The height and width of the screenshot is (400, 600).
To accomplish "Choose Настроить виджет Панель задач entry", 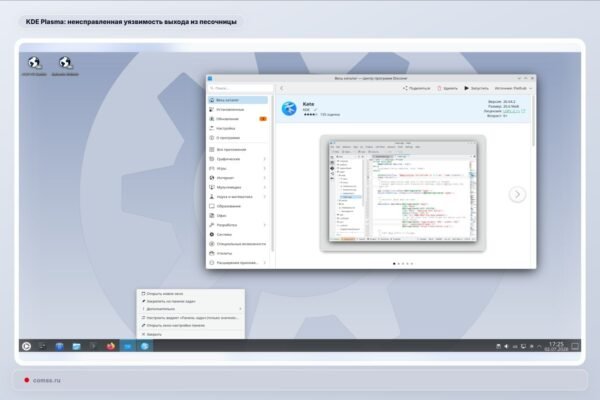I will pos(191,318).
